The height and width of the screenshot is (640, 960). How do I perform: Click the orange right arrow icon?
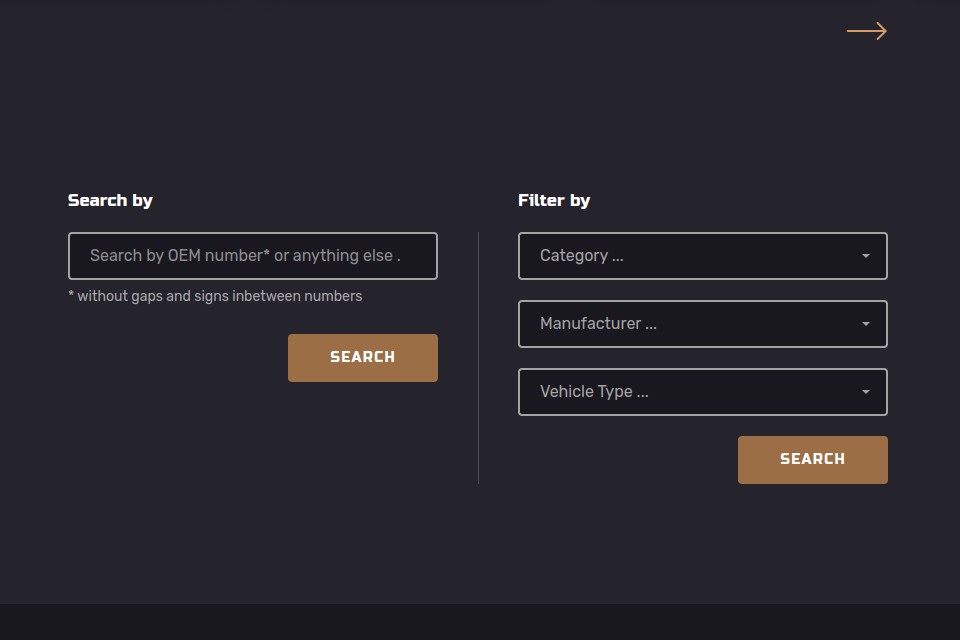(866, 31)
